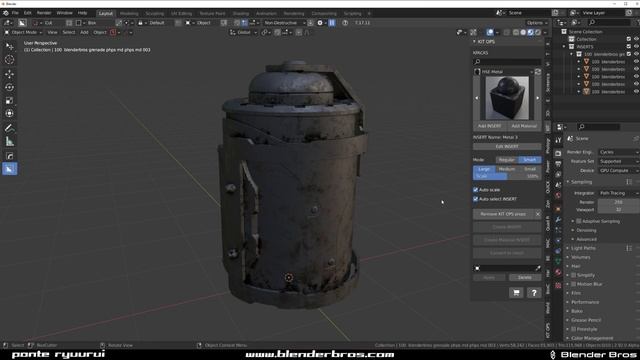
Task: Click the Render samples value field
Action: [619, 202]
